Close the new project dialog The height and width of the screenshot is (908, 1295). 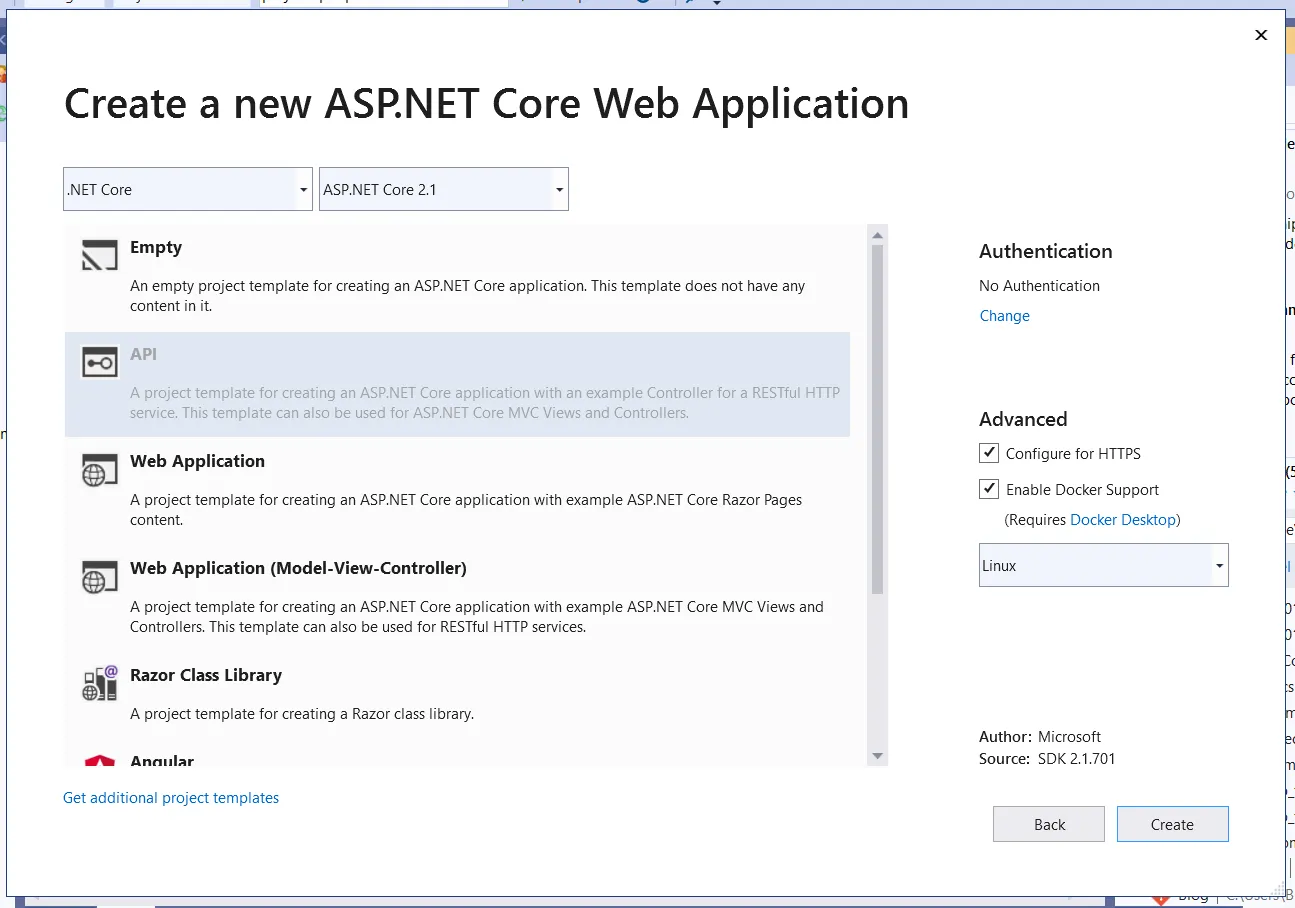(x=1261, y=35)
